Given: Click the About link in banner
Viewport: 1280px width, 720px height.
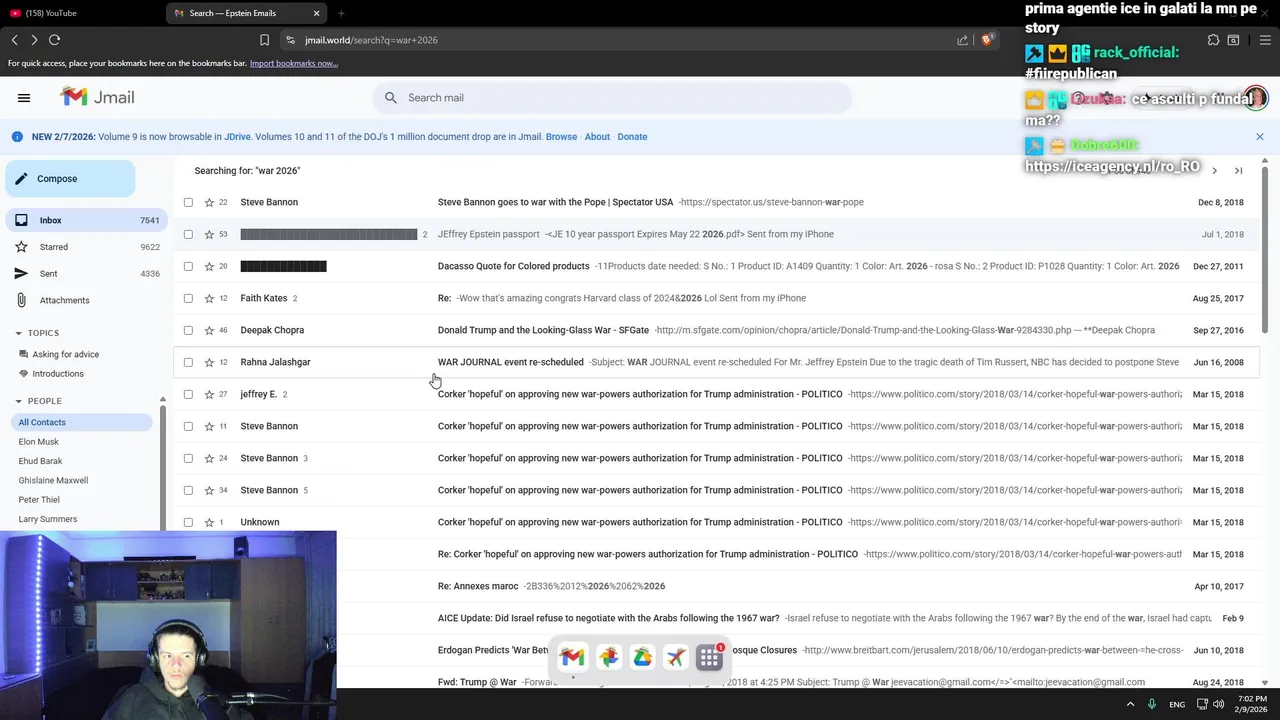Looking at the screenshot, I should [x=597, y=137].
